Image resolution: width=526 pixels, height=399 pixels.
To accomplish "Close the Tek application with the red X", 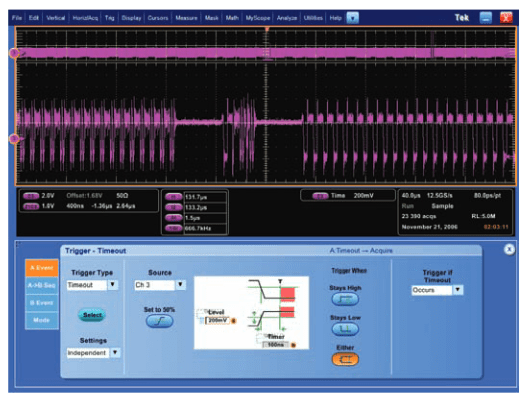I will 506,17.
